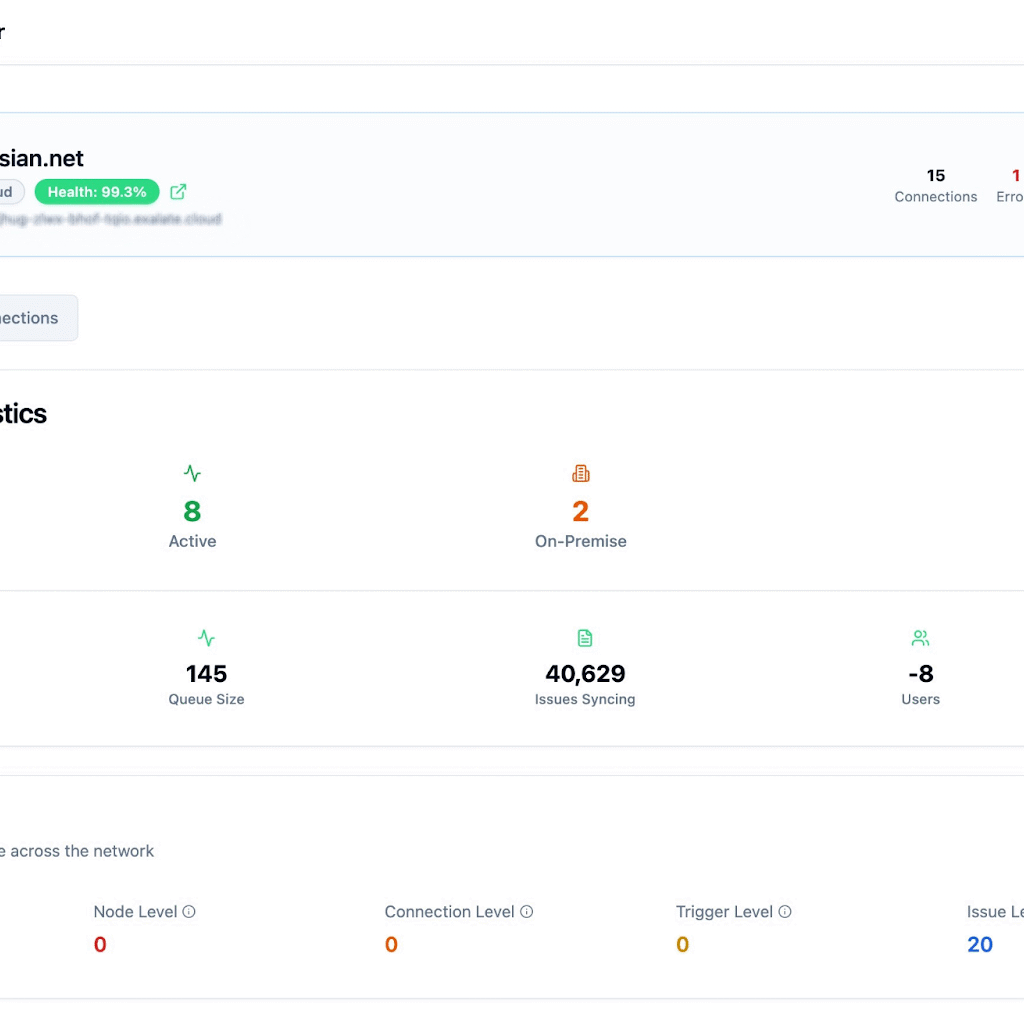The width and height of the screenshot is (1024, 1021).
Task: Click the Health: 99.3% badge
Action: click(x=97, y=191)
